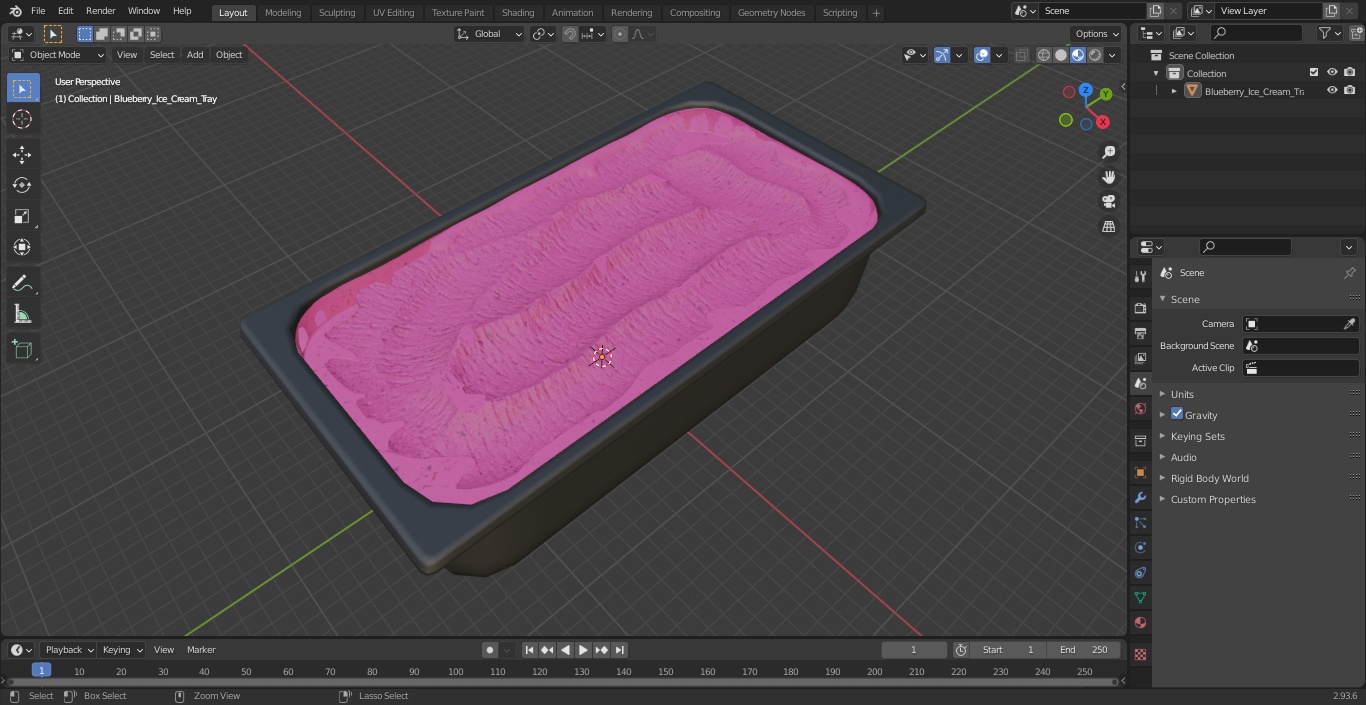
Task: Open the Texture properties checker tab
Action: click(1140, 654)
